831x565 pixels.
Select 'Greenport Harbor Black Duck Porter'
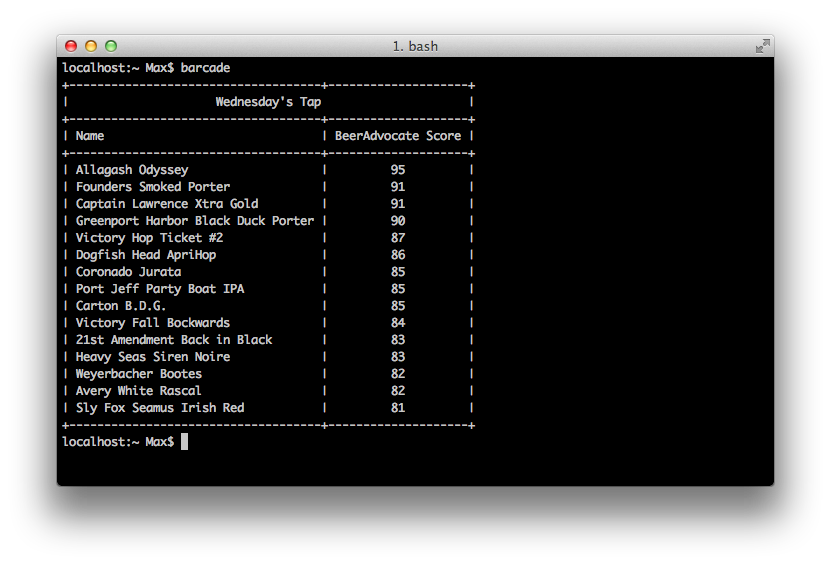click(x=195, y=220)
